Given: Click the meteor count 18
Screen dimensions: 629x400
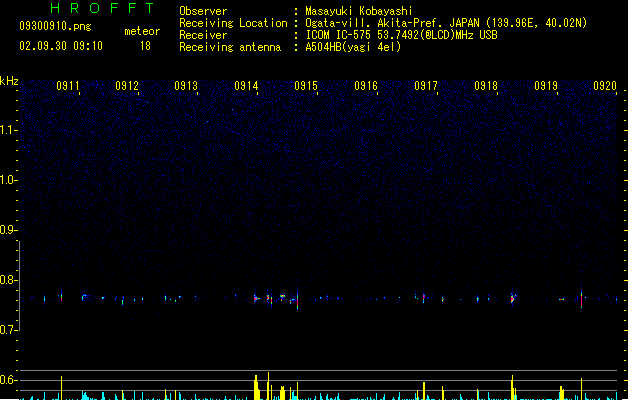Looking at the screenshot, I should [x=145, y=46].
